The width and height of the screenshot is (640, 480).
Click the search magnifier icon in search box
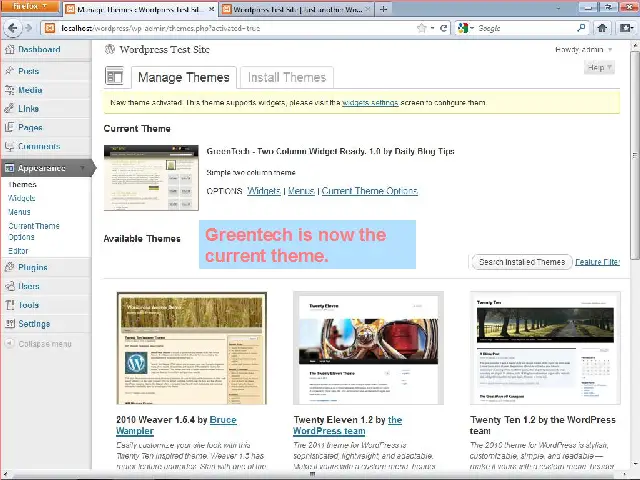pyautogui.click(x=581, y=28)
